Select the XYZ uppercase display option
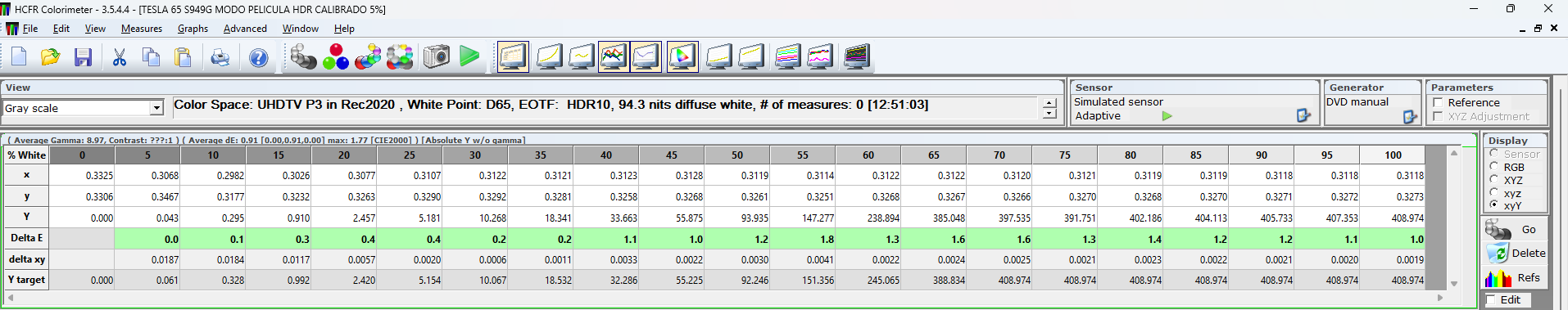The image size is (1568, 310). (1493, 180)
